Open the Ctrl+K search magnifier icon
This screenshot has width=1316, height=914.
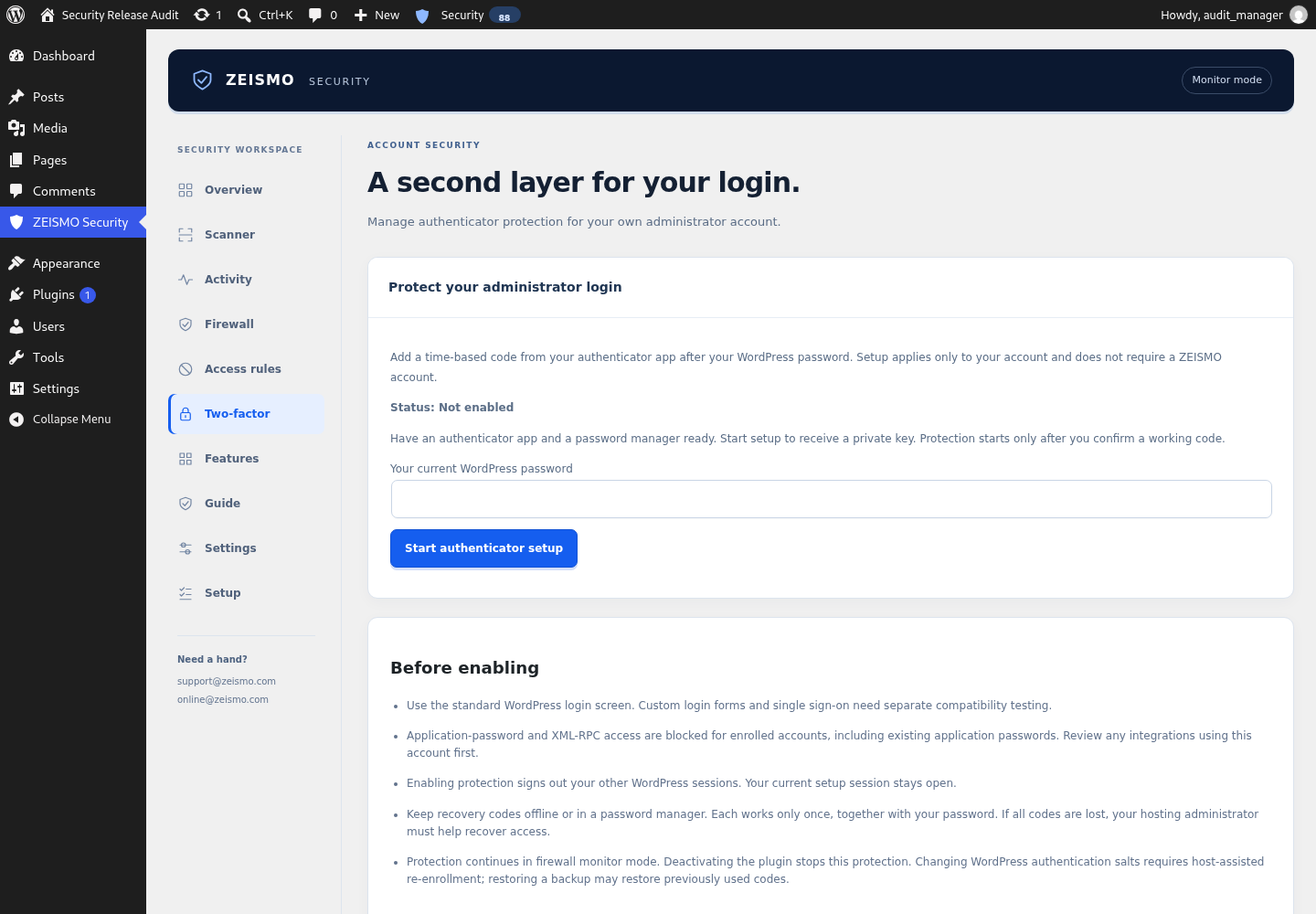click(244, 15)
